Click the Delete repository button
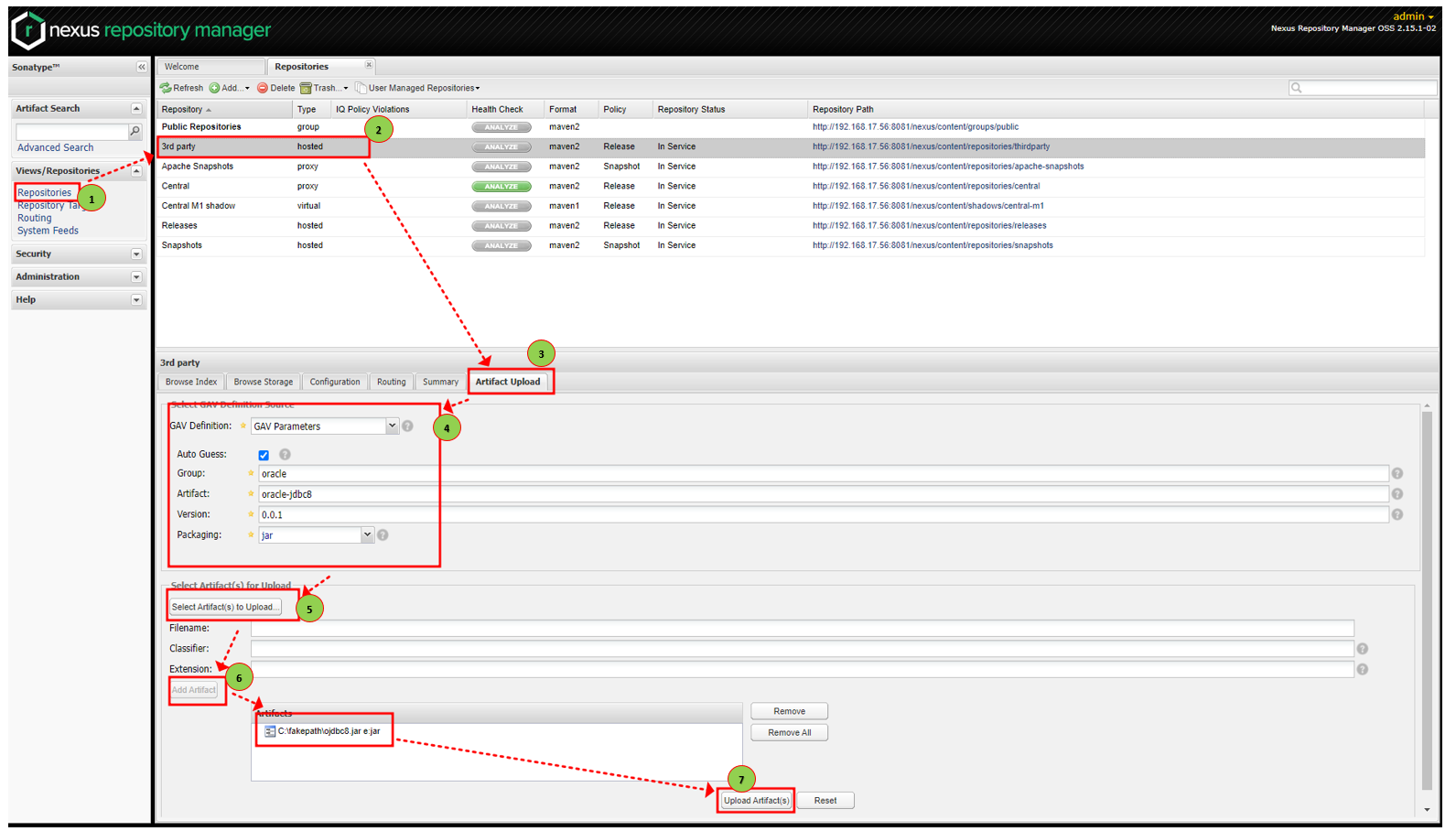 [x=275, y=88]
